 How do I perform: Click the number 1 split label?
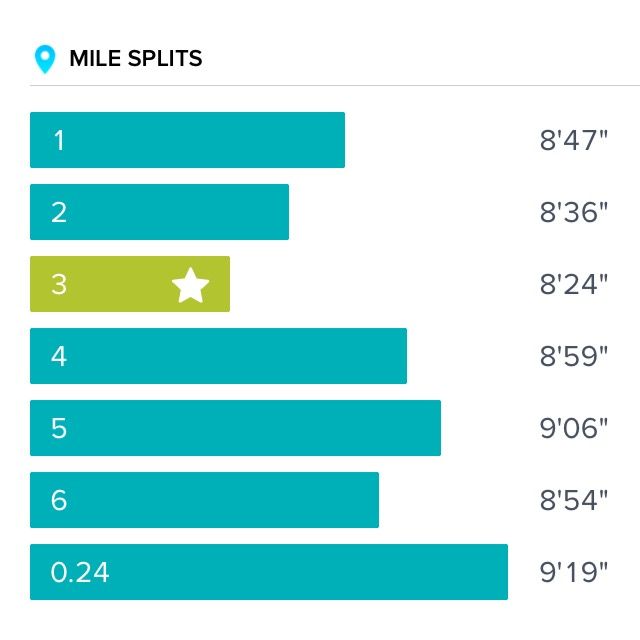pyautogui.click(x=59, y=140)
